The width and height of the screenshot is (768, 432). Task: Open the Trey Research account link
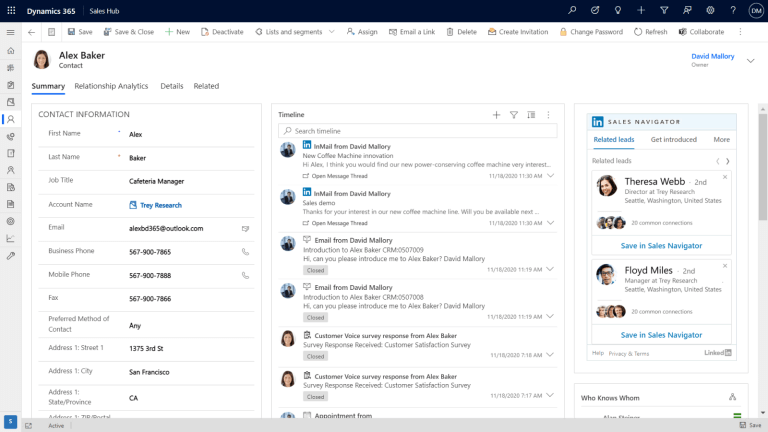tap(160, 205)
